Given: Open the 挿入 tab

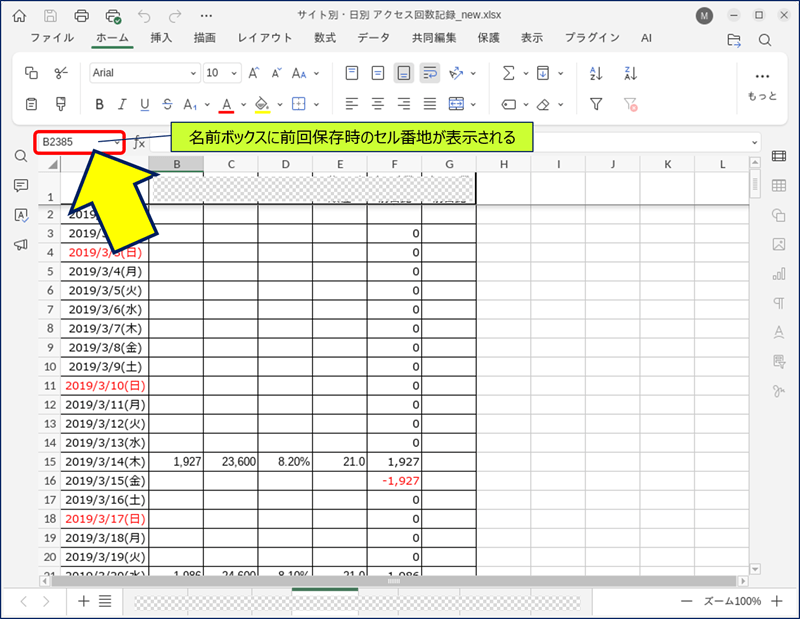Looking at the screenshot, I should click(161, 38).
